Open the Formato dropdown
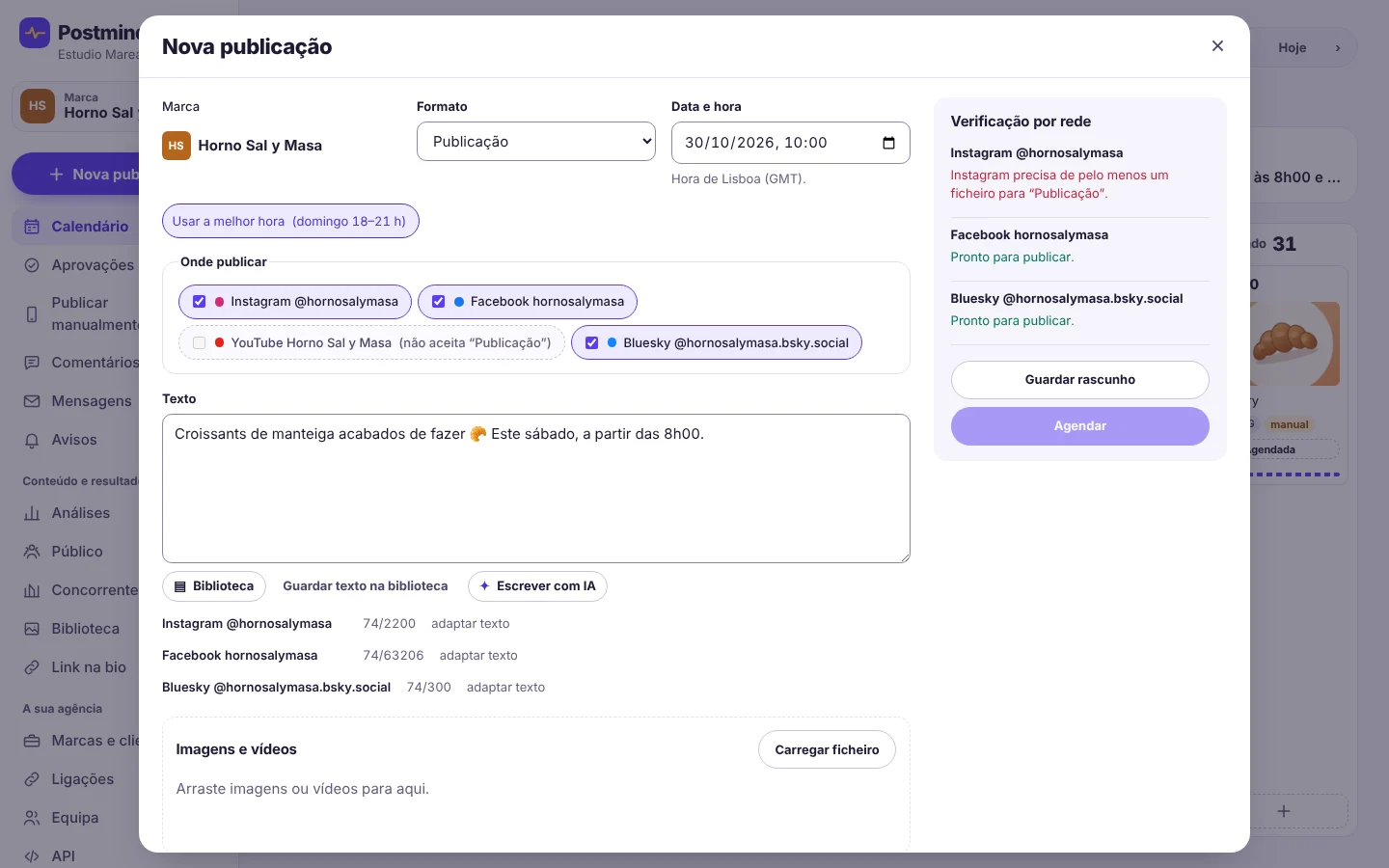Screen dimensions: 1389x868 tap(536, 142)
